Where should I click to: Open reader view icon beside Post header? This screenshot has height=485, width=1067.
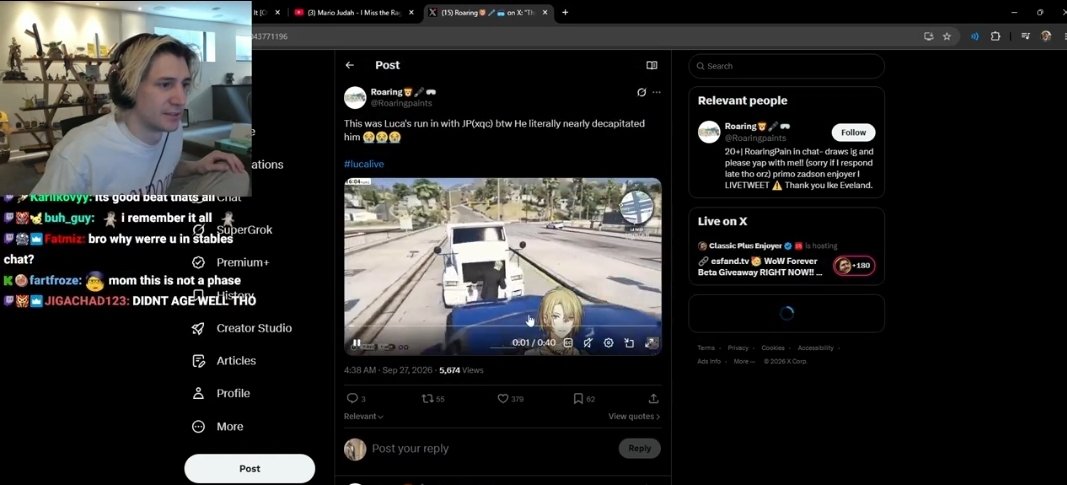tap(651, 65)
